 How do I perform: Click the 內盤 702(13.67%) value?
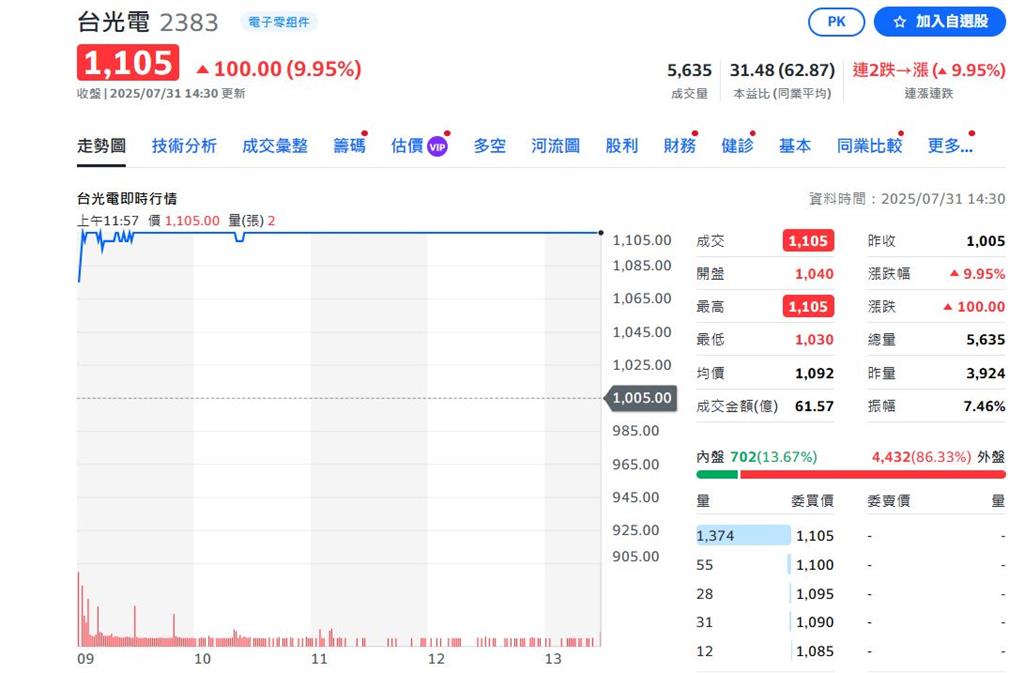point(773,457)
